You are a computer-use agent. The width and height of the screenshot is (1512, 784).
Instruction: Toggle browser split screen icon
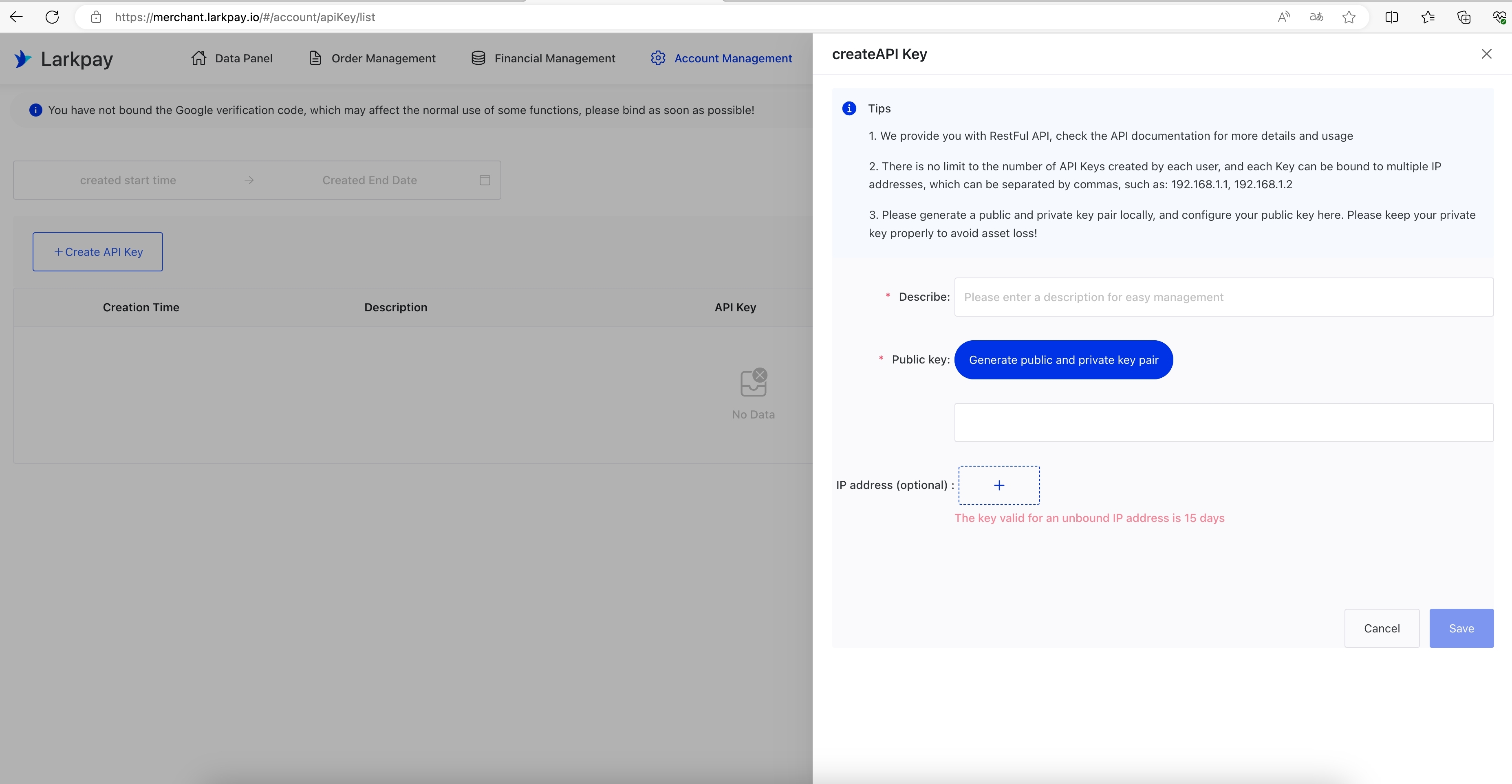pyautogui.click(x=1391, y=17)
